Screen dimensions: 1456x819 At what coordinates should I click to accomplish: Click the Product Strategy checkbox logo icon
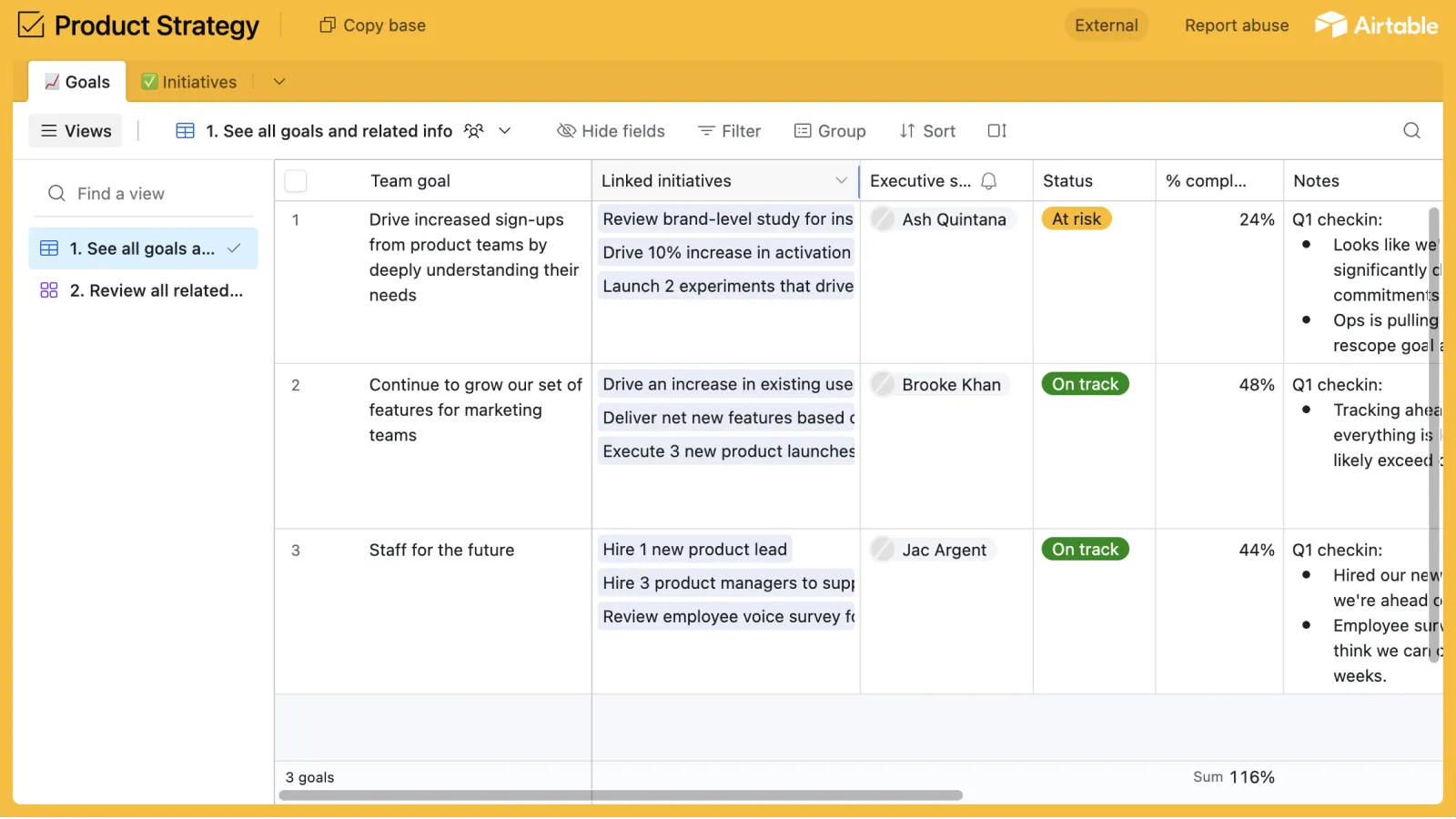[31, 25]
